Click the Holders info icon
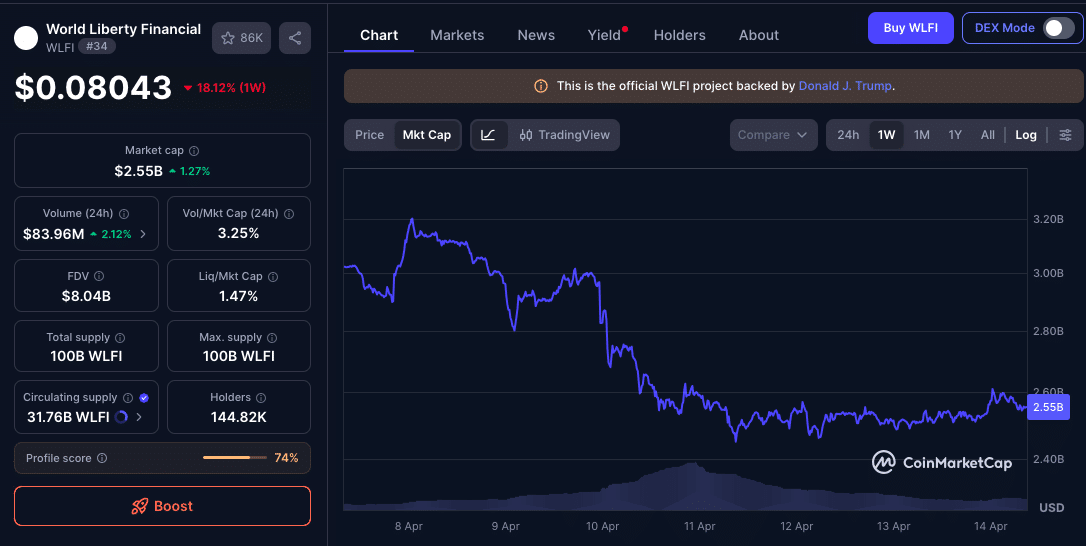 tap(260, 398)
